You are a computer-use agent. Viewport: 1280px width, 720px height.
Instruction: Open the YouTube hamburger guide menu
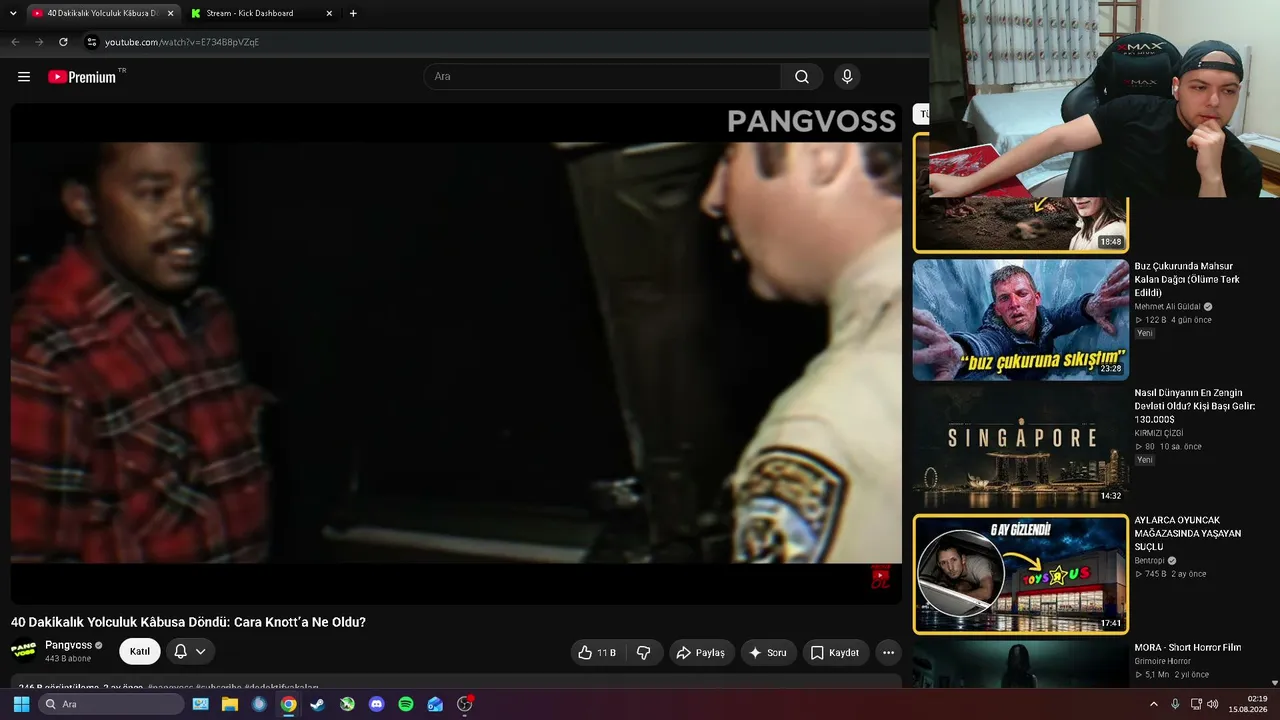point(24,77)
